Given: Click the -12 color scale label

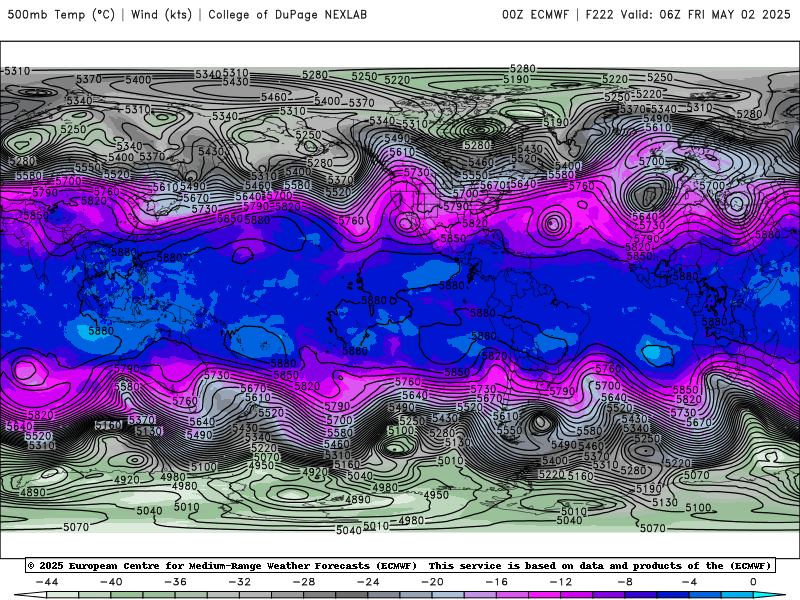Looking at the screenshot, I should click(x=561, y=582).
